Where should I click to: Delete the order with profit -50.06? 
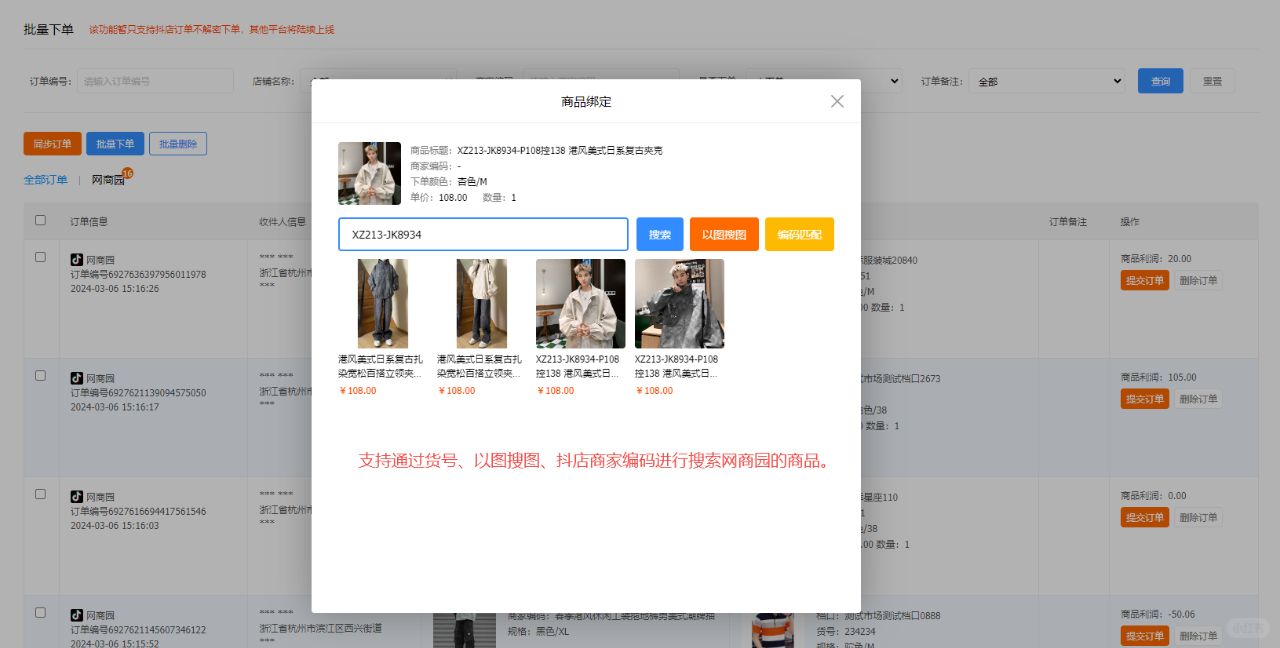[1198, 636]
